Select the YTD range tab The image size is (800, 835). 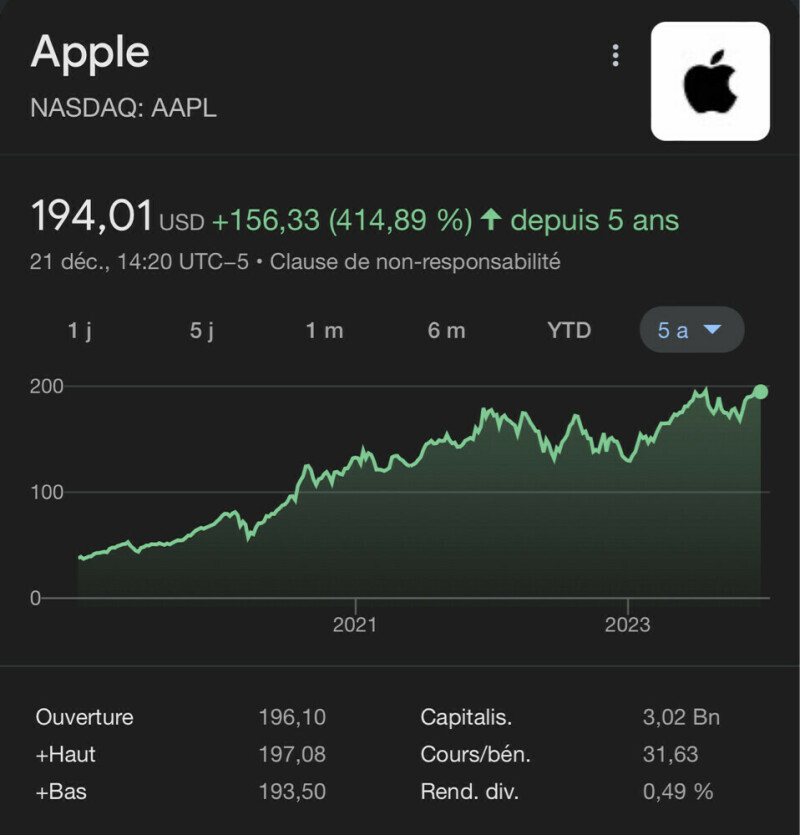click(569, 331)
